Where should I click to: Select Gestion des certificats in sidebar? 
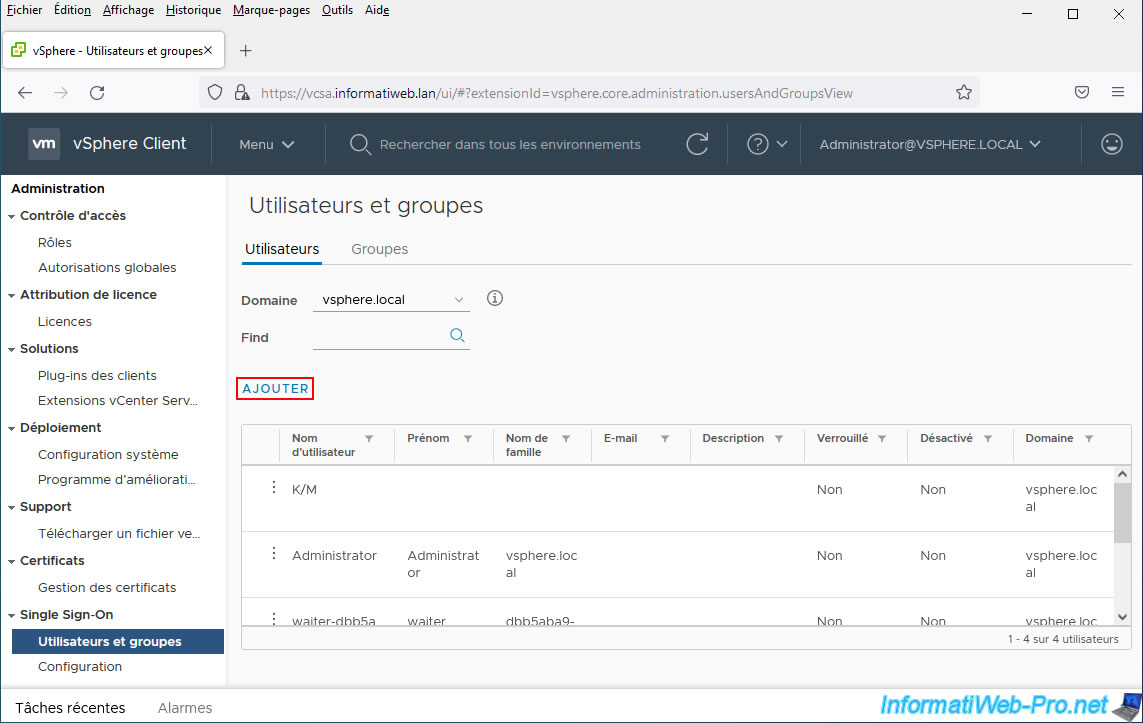coord(107,587)
